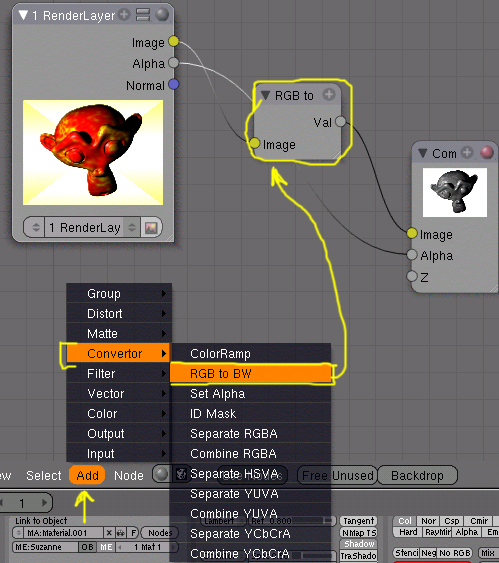
Task: Click the yellow Image output socket on RenderLayer
Action: pos(173,41)
